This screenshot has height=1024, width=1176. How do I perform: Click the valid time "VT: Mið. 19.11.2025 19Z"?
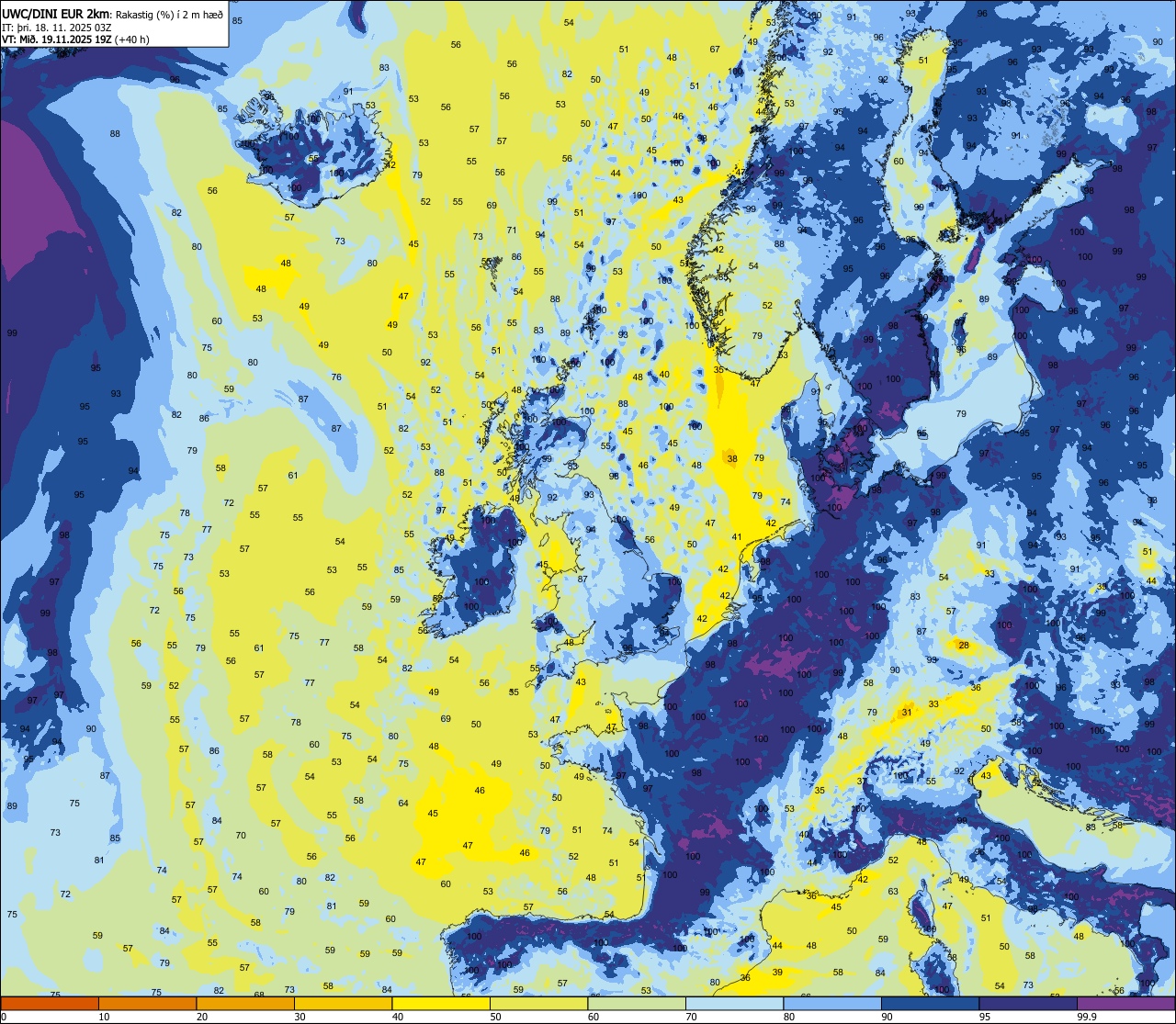[x=57, y=39]
